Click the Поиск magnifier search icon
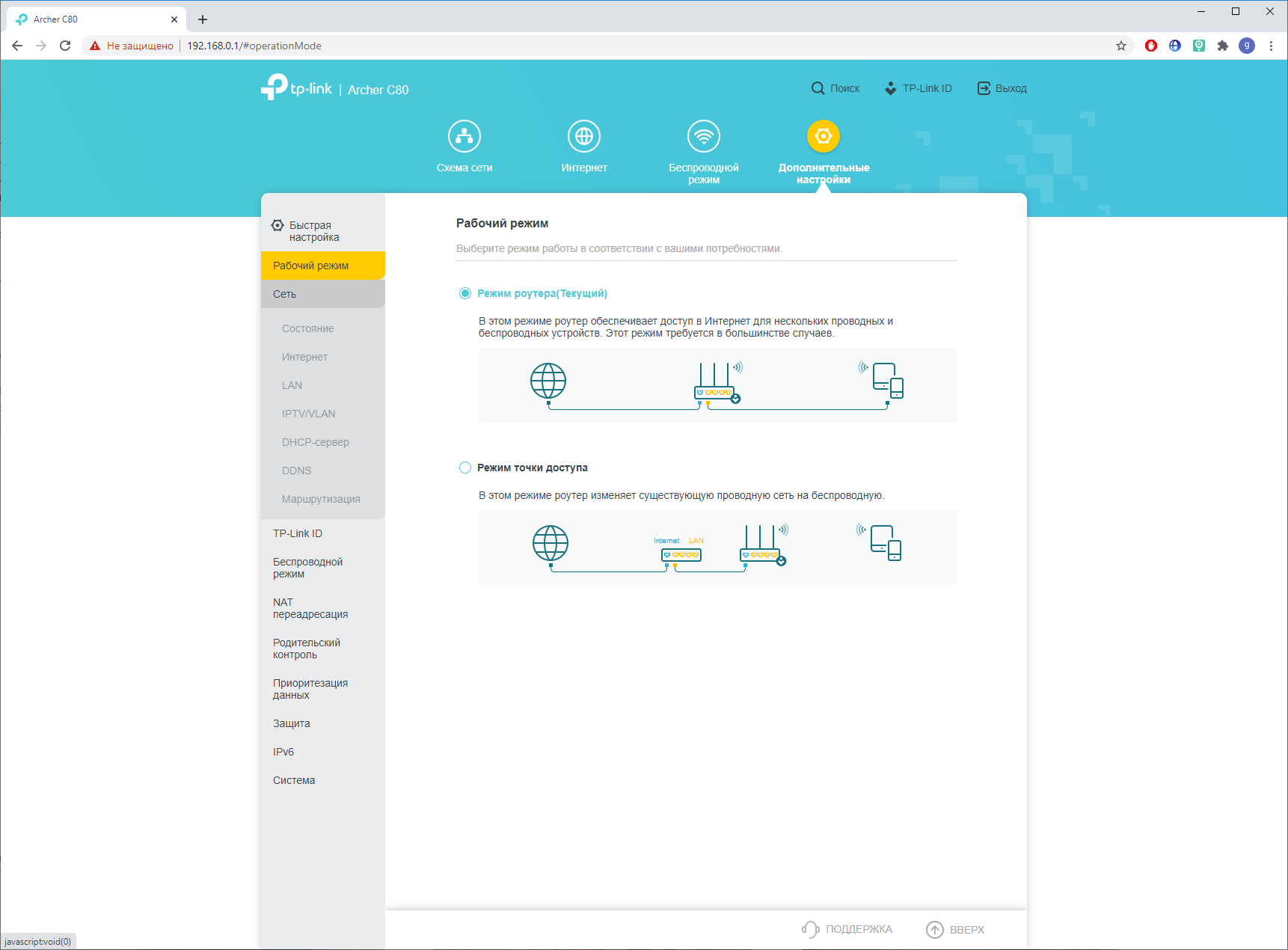 pyautogui.click(x=818, y=88)
